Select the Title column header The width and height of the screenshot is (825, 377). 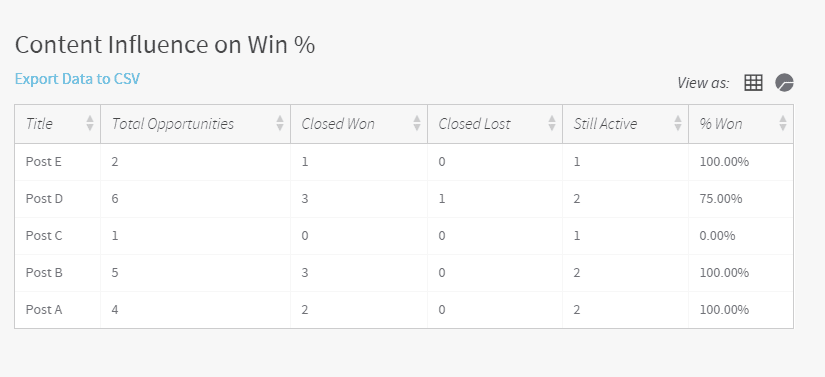point(58,124)
